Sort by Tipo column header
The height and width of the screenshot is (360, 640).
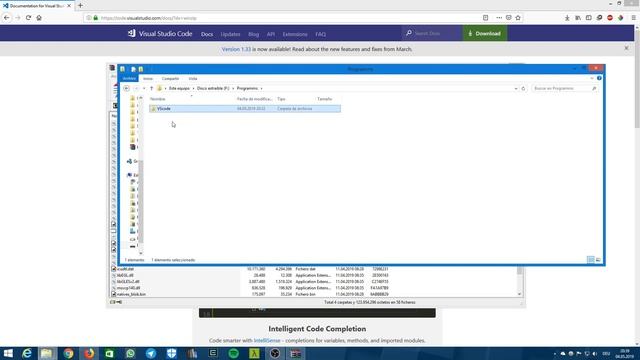[x=281, y=99]
